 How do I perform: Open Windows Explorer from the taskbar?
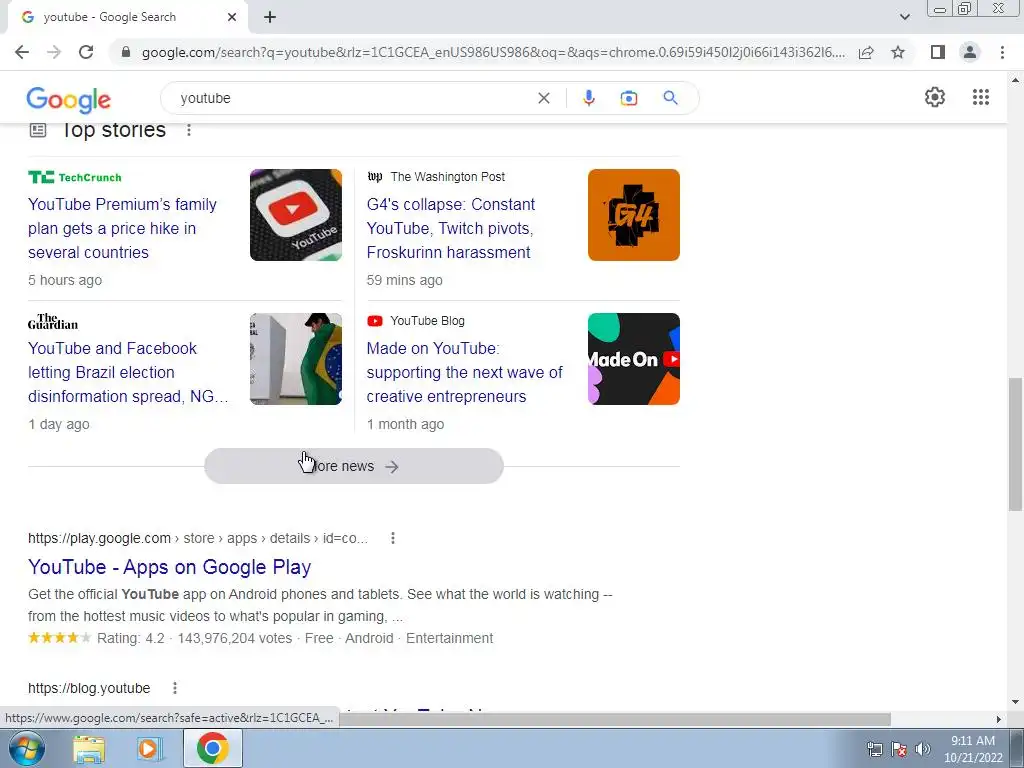pos(89,749)
